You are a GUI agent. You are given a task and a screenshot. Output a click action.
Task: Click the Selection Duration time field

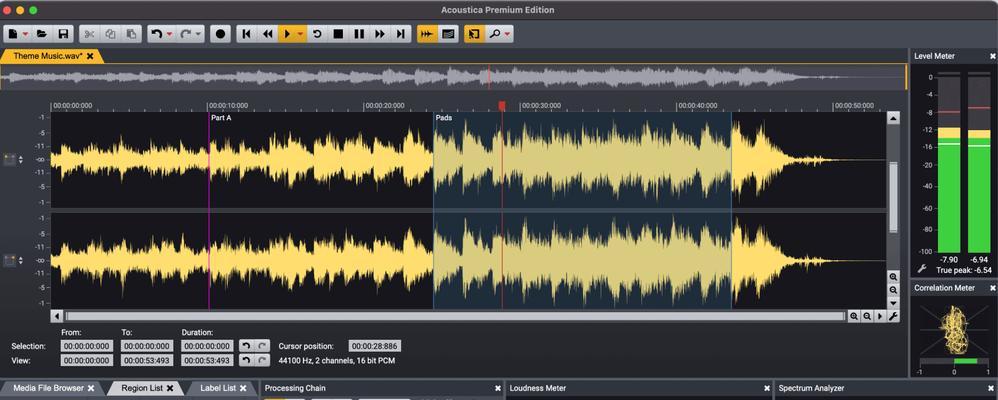[207, 346]
